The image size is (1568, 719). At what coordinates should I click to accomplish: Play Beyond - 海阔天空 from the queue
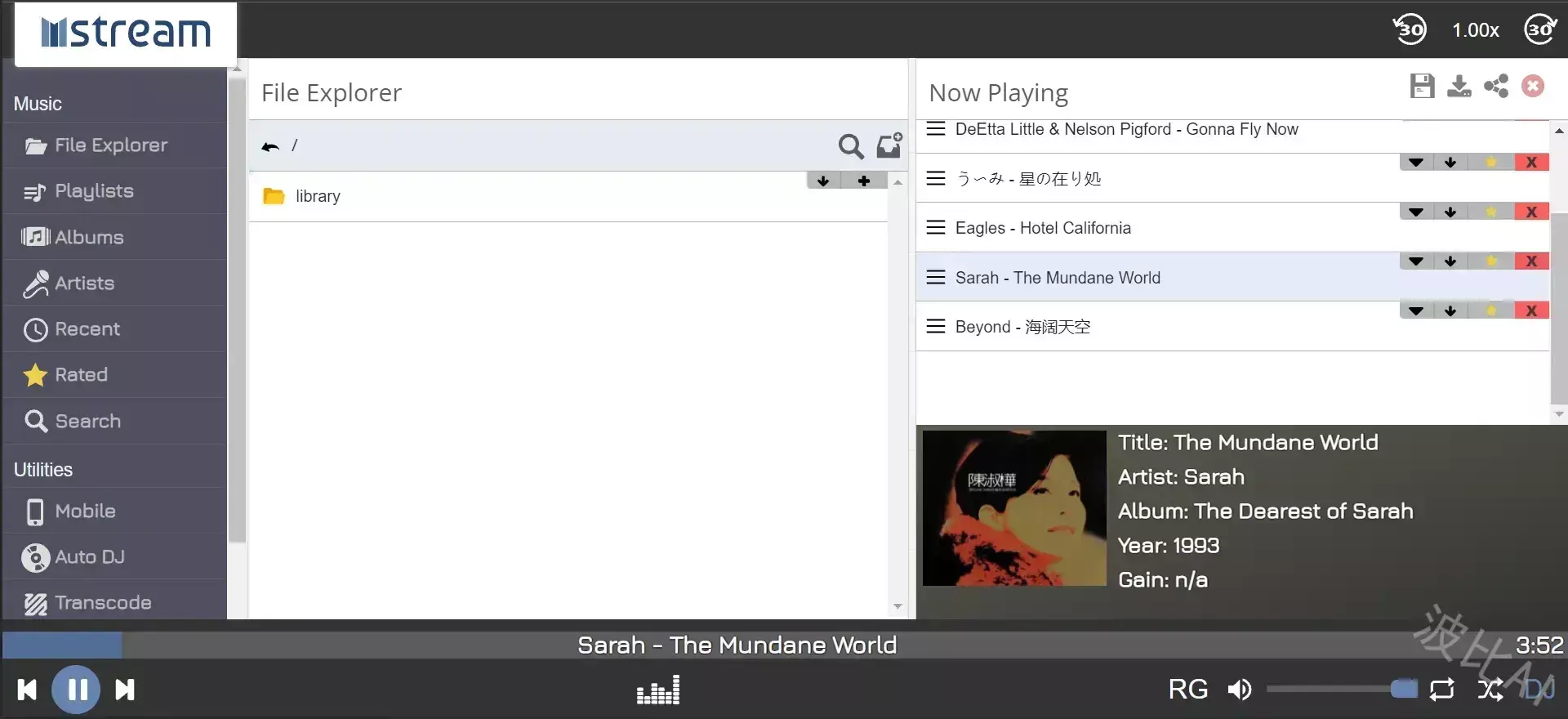(1022, 327)
